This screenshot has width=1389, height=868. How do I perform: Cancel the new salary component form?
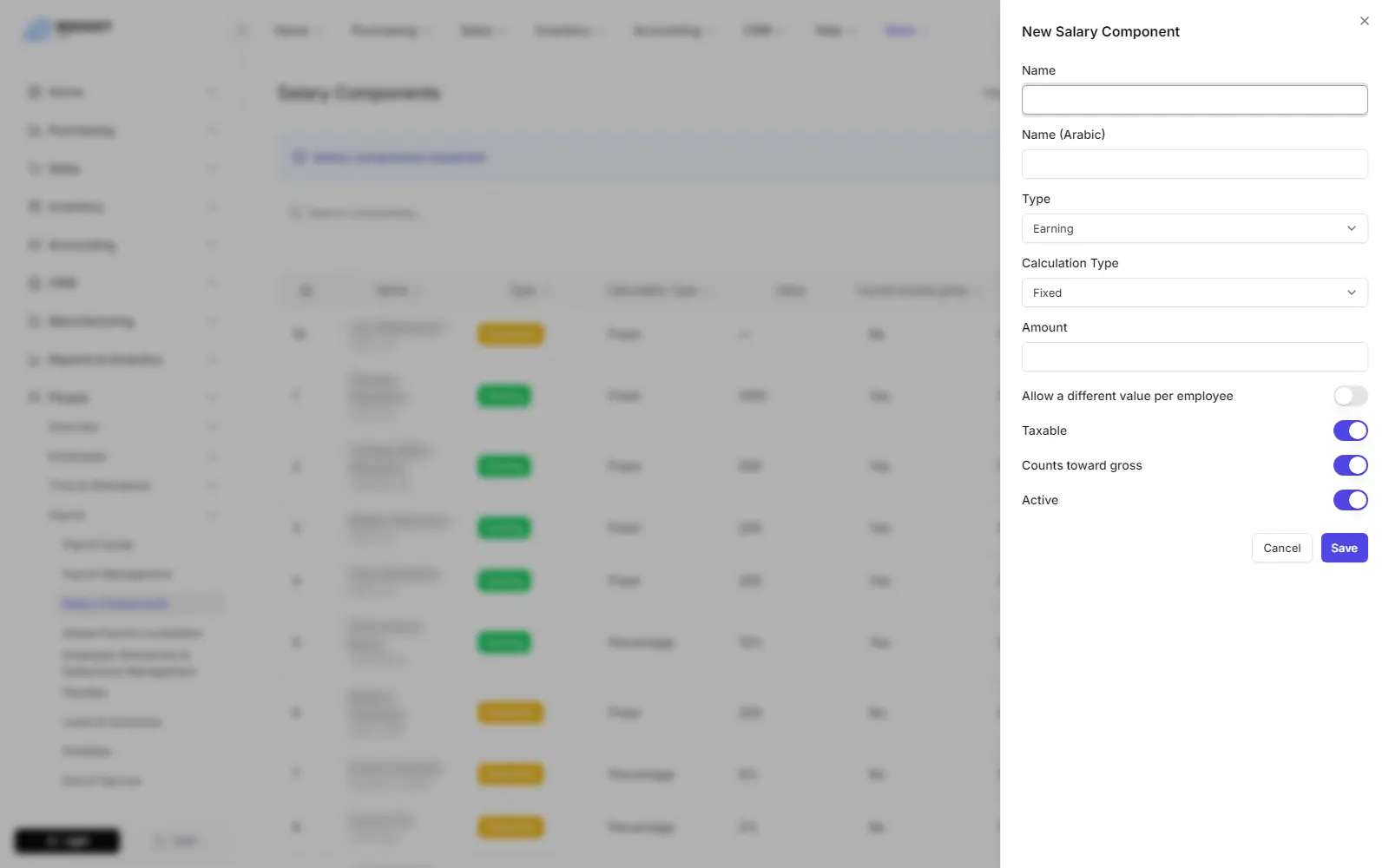pos(1282,548)
